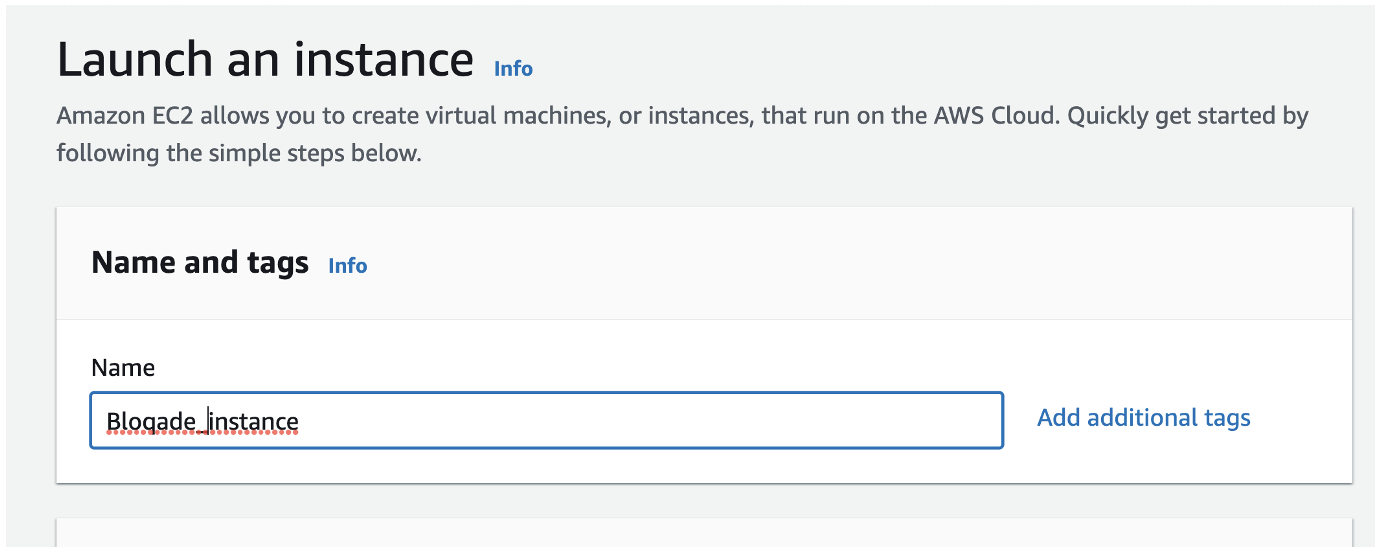1378x552 pixels.
Task: Open Info link beside Name and tags
Action: [x=348, y=266]
